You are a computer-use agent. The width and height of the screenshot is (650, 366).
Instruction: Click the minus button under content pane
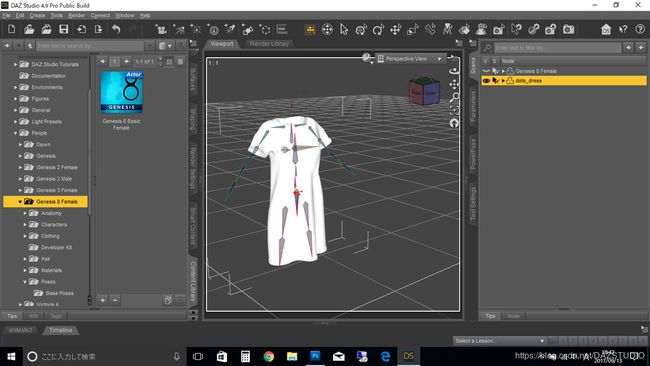click(x=115, y=300)
